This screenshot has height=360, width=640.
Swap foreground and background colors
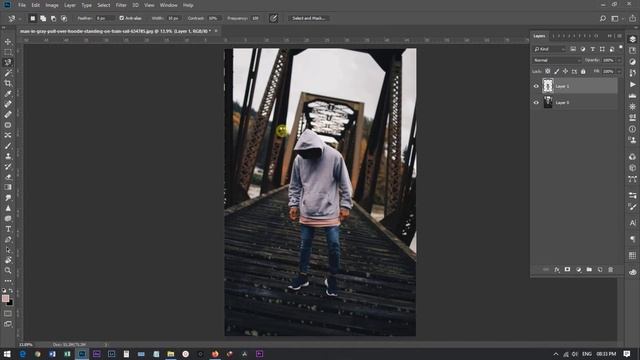(11, 291)
